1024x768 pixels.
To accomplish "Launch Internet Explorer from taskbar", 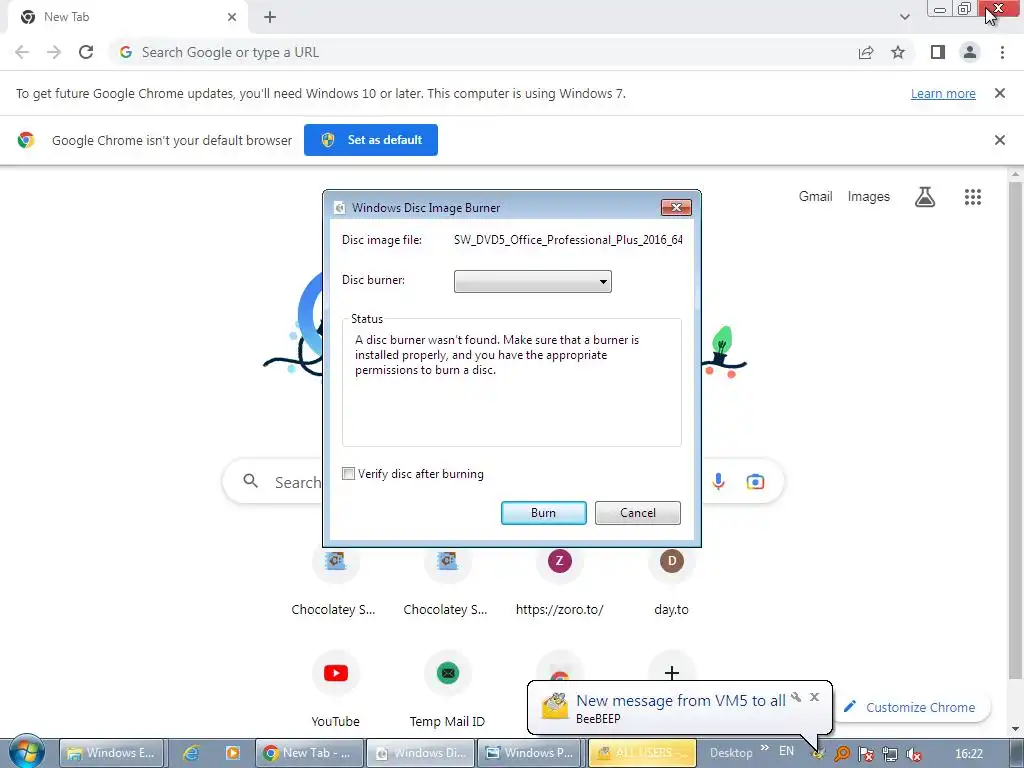I will 191,753.
